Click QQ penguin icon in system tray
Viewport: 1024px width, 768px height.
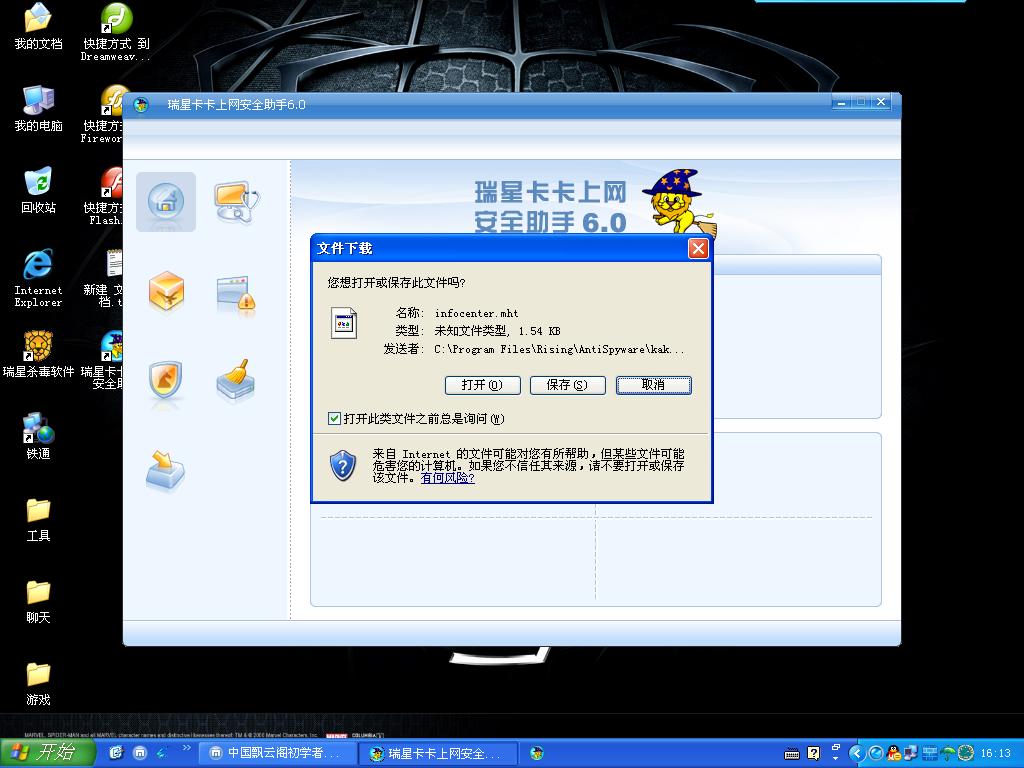[893, 753]
